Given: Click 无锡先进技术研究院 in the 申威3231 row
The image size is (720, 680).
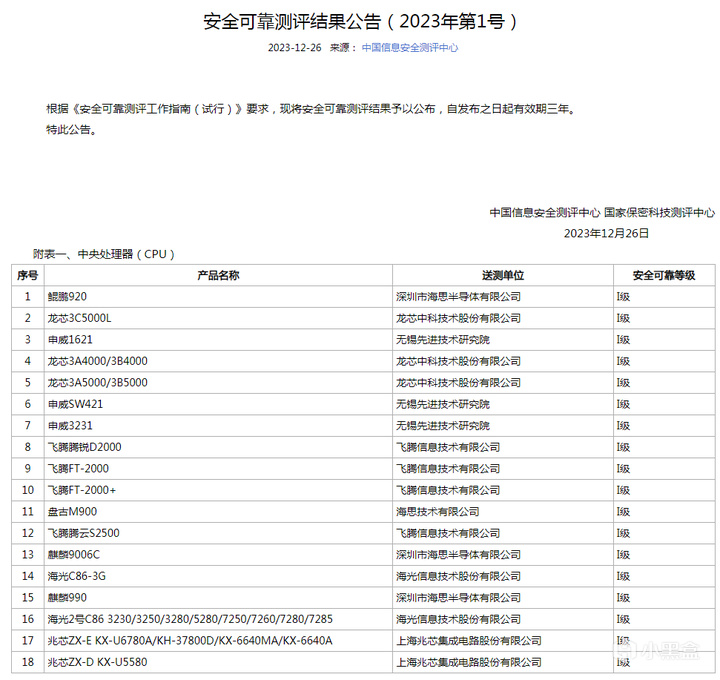Looking at the screenshot, I should (x=443, y=426).
